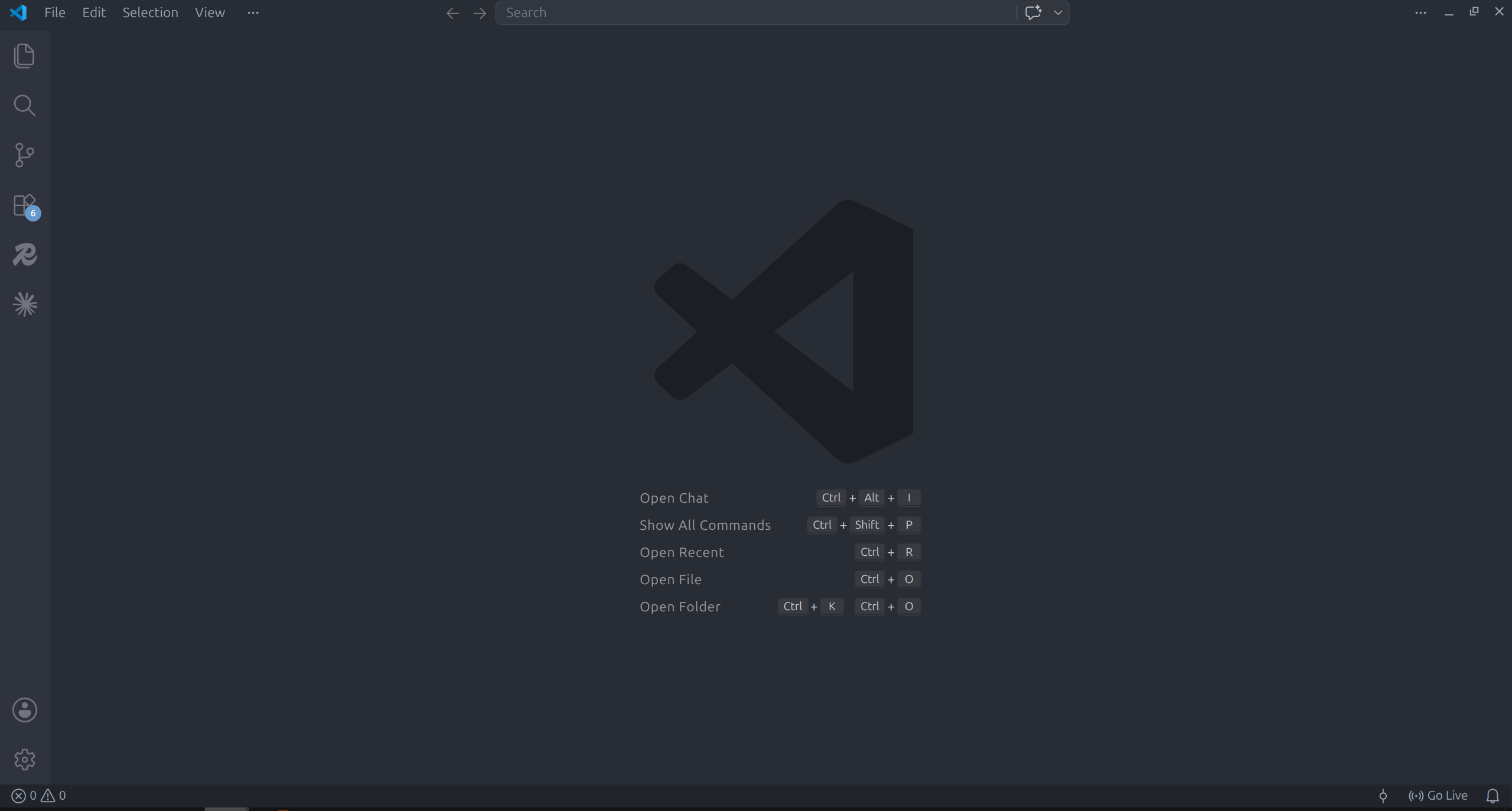Screen dimensions: 1512x811
Task: Click the Open Recent entry
Action: [x=682, y=552]
